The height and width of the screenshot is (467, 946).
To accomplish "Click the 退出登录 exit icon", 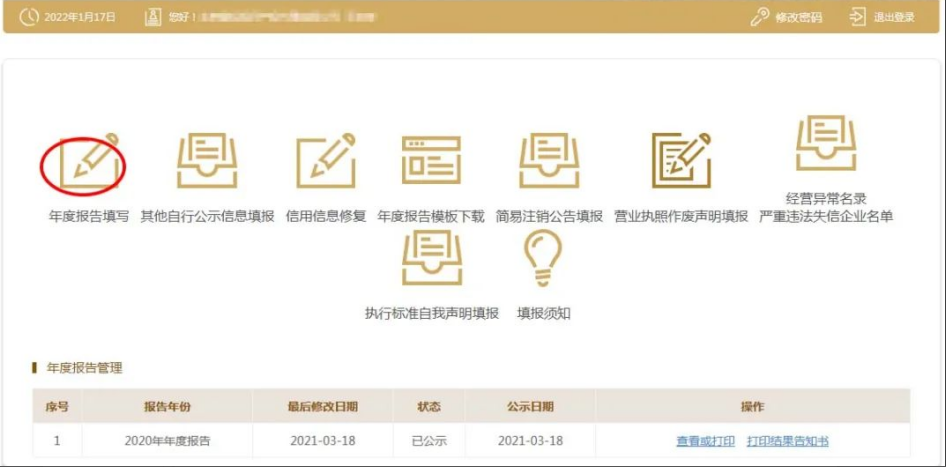I will coord(857,18).
